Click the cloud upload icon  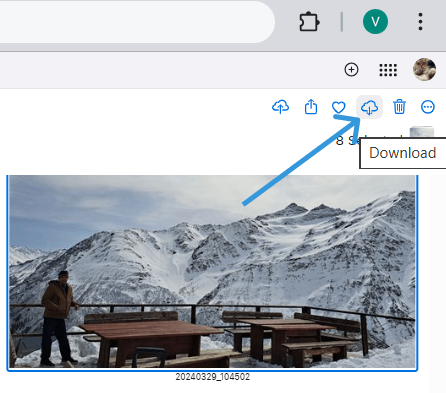point(280,107)
